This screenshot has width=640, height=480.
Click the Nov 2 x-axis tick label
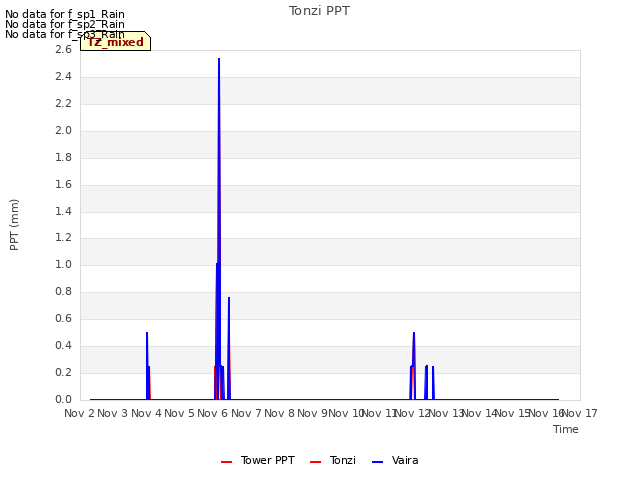[79, 413]
